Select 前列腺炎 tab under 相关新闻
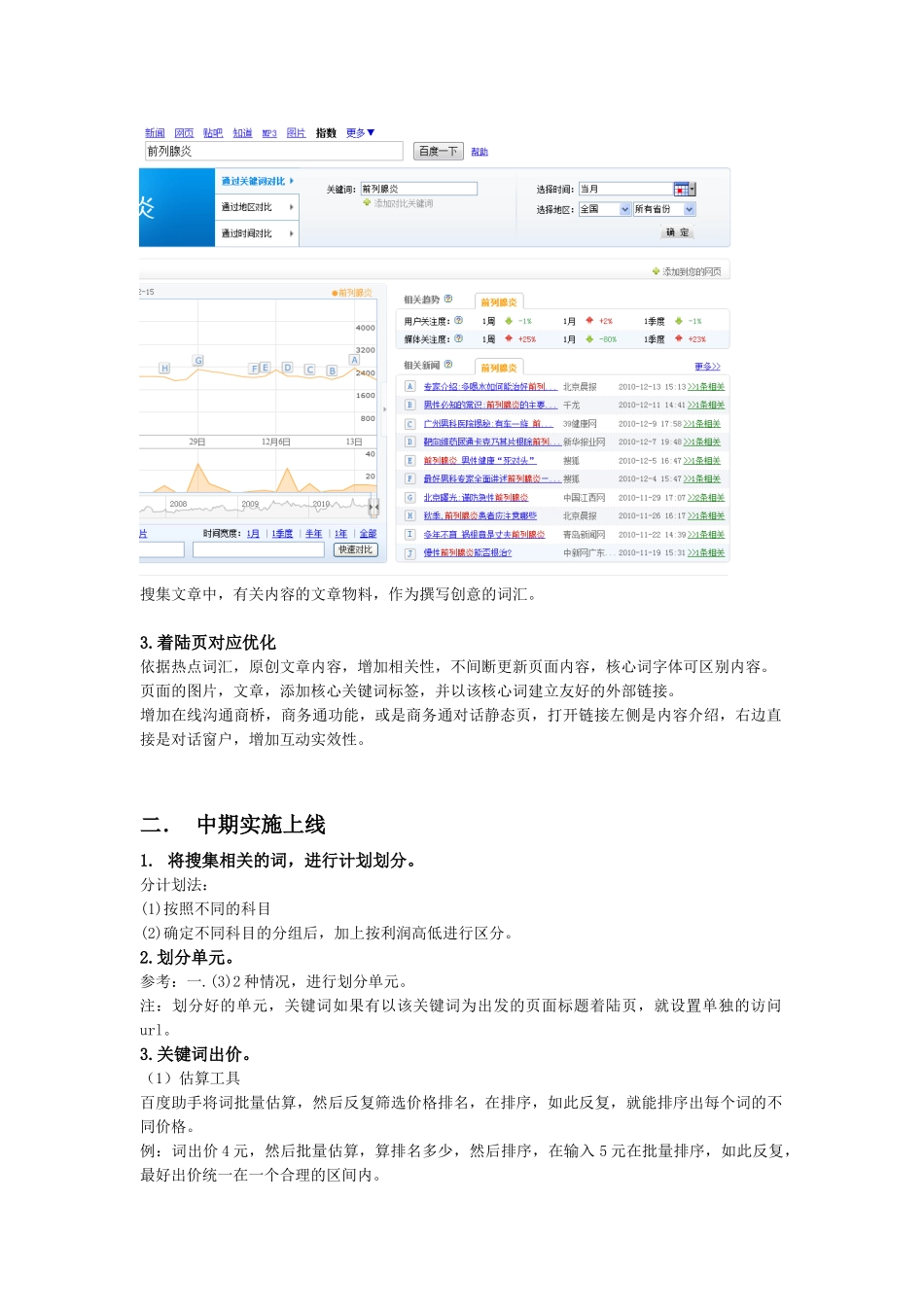The height and width of the screenshot is (1307, 924). [499, 368]
